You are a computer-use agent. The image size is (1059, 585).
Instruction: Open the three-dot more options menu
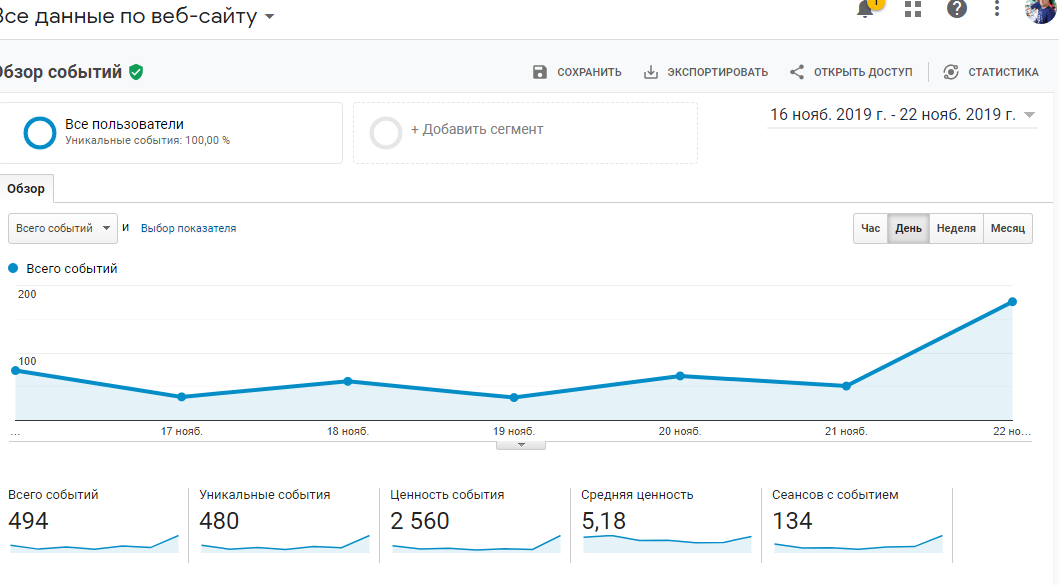997,9
